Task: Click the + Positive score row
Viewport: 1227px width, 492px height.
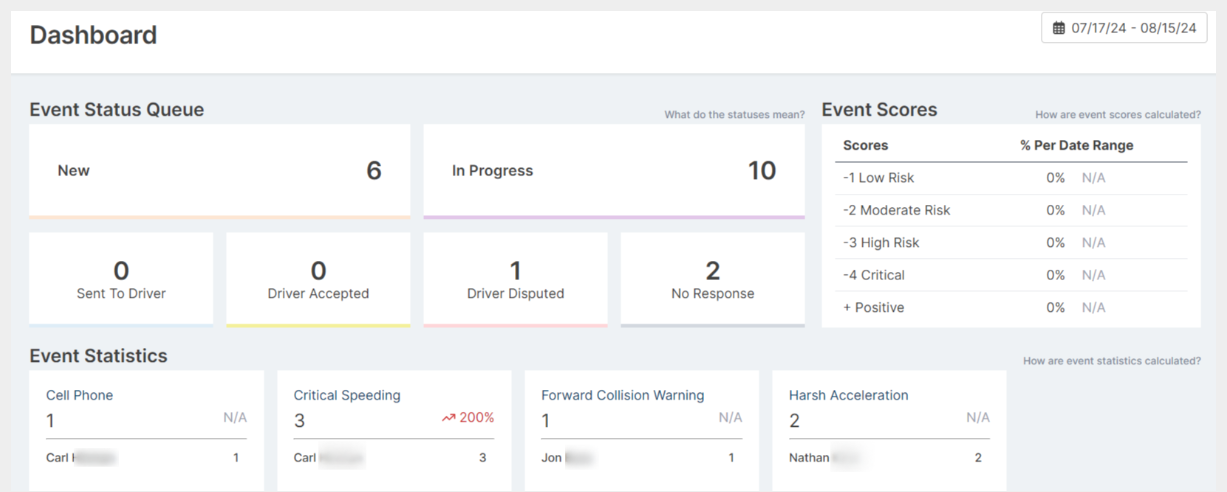Action: pos(1011,307)
